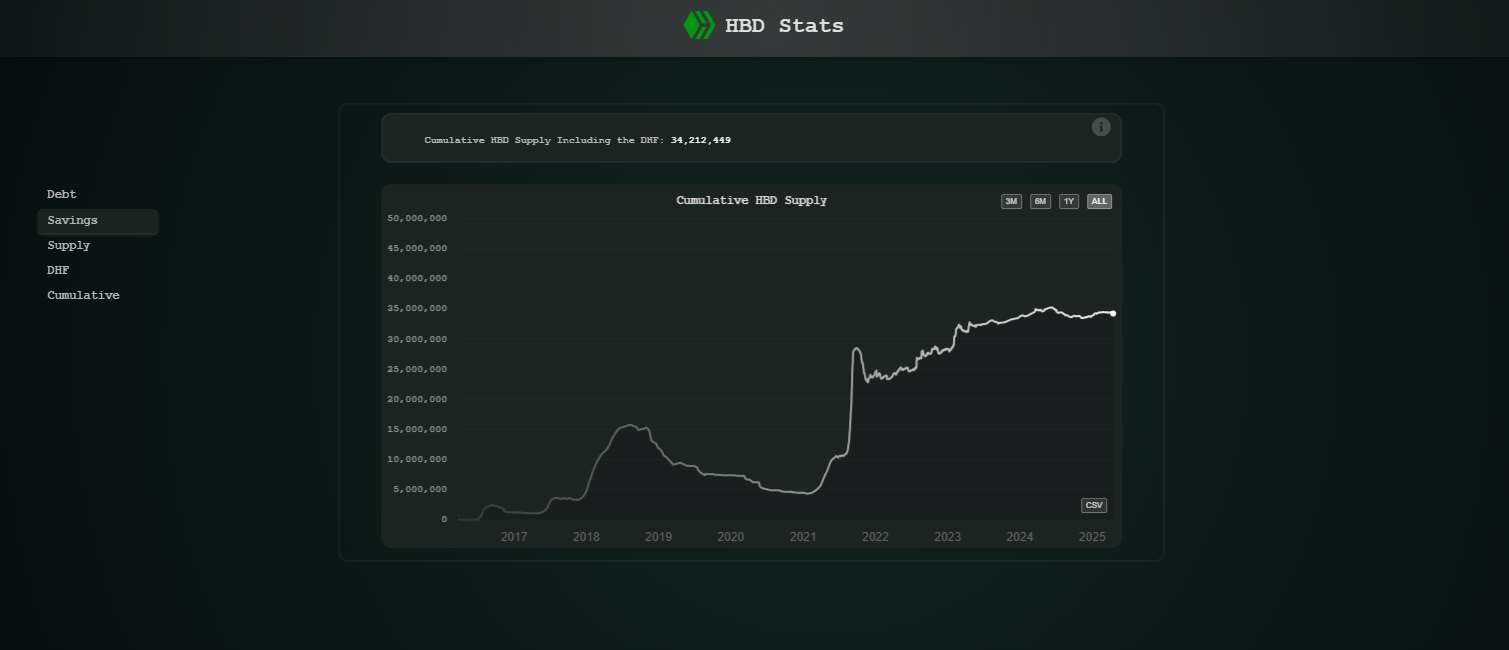Select the Savings sidebar item

(98, 220)
